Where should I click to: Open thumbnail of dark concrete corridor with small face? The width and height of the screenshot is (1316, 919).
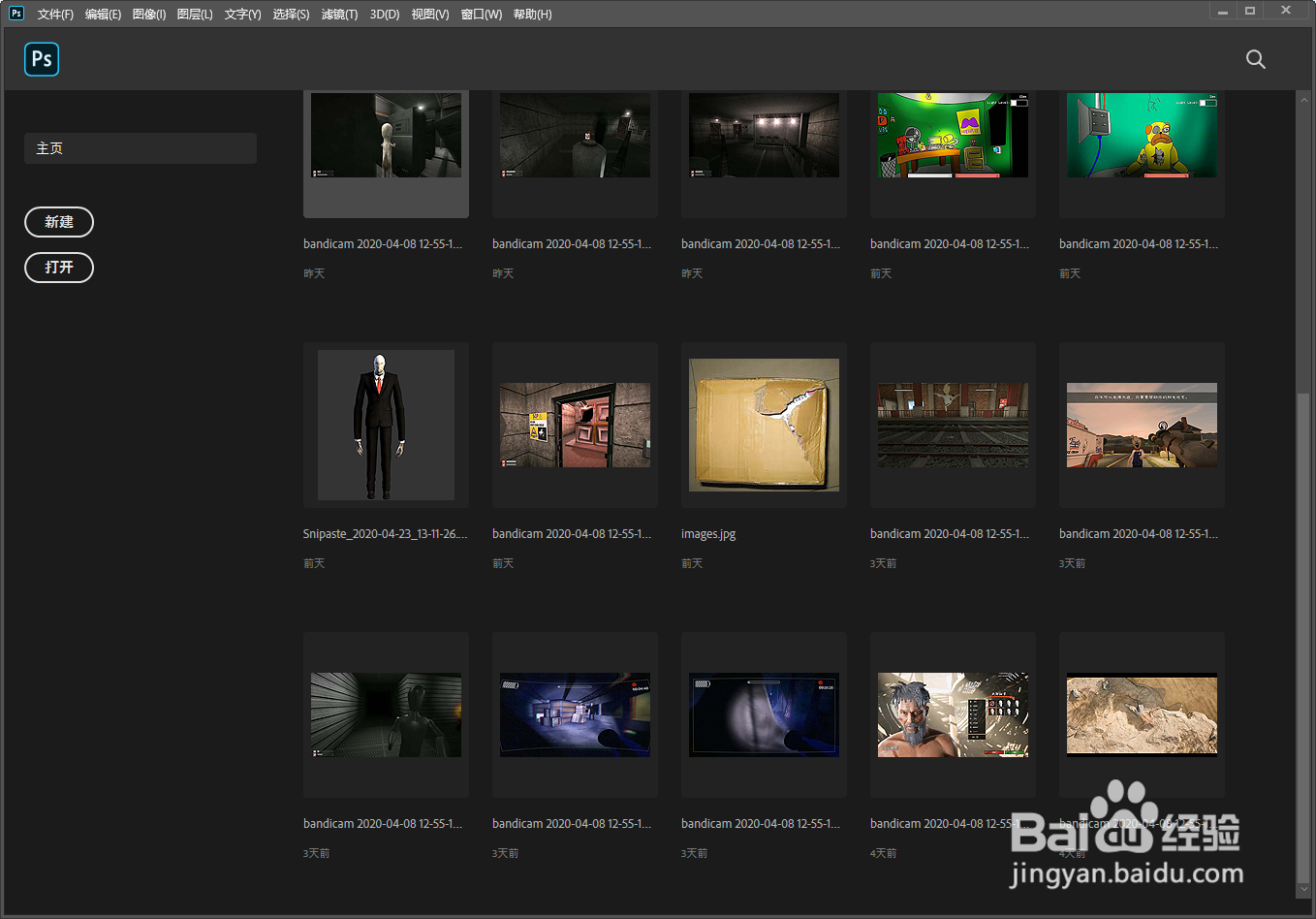pos(575,136)
